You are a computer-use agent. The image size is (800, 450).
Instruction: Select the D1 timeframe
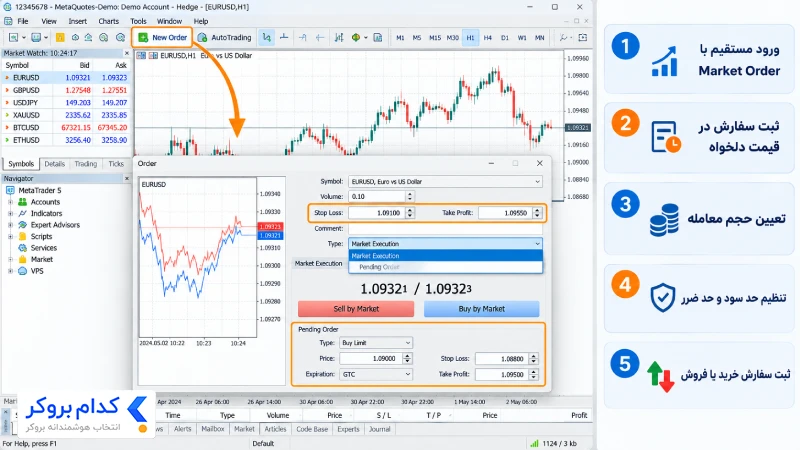pos(505,38)
